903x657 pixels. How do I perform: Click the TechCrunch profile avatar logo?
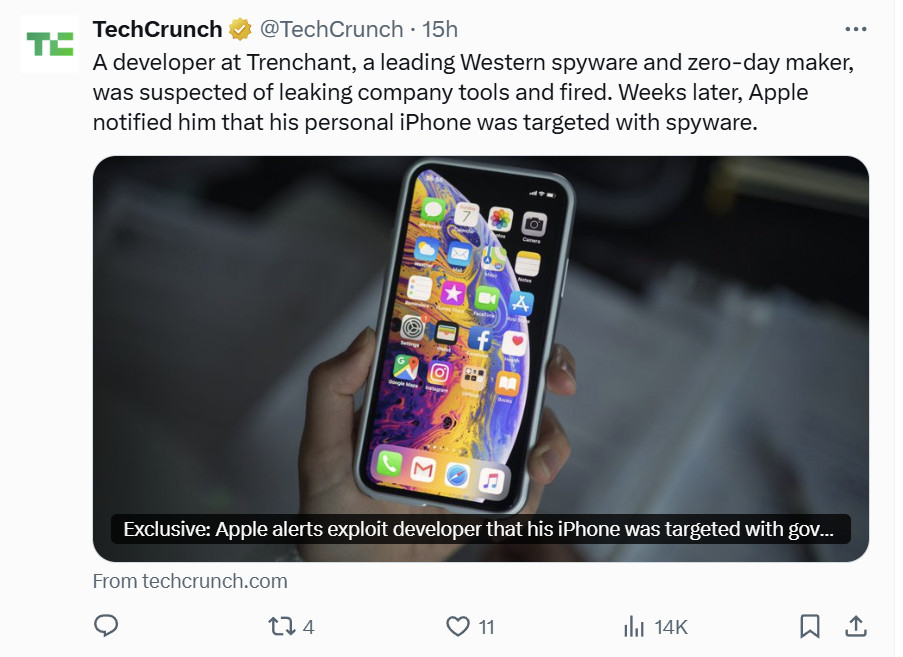49,44
